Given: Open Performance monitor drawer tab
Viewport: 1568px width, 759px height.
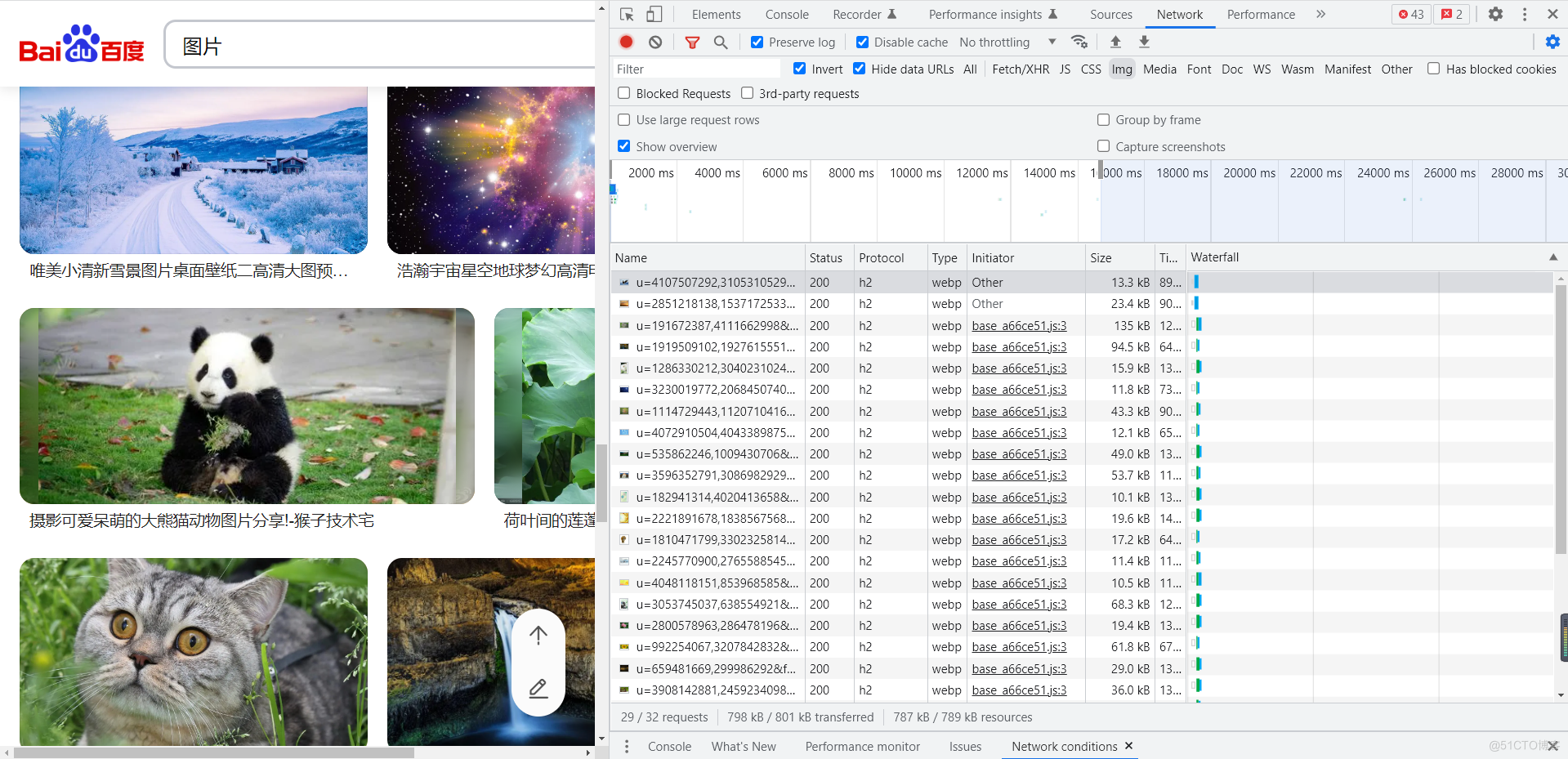Looking at the screenshot, I should click(862, 746).
